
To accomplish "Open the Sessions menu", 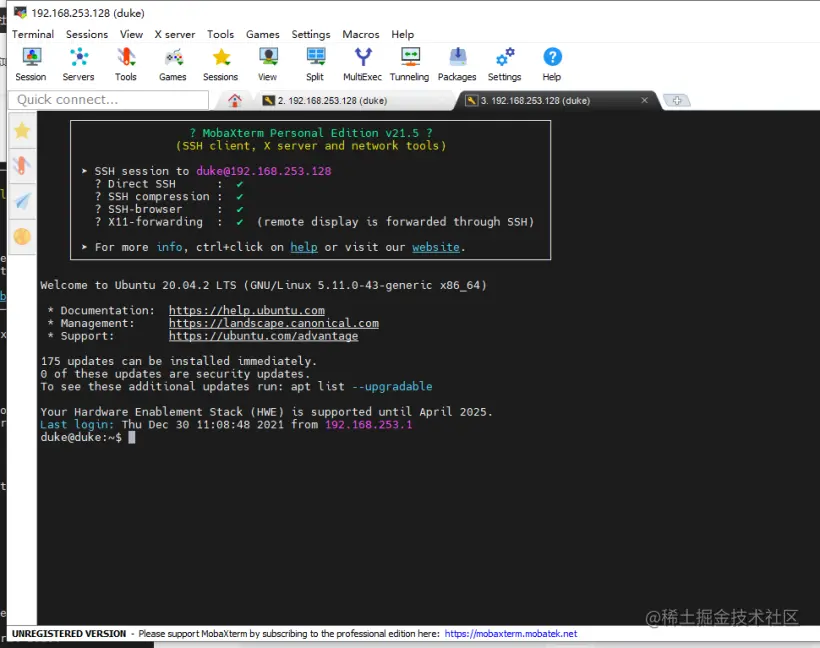I will (87, 35).
